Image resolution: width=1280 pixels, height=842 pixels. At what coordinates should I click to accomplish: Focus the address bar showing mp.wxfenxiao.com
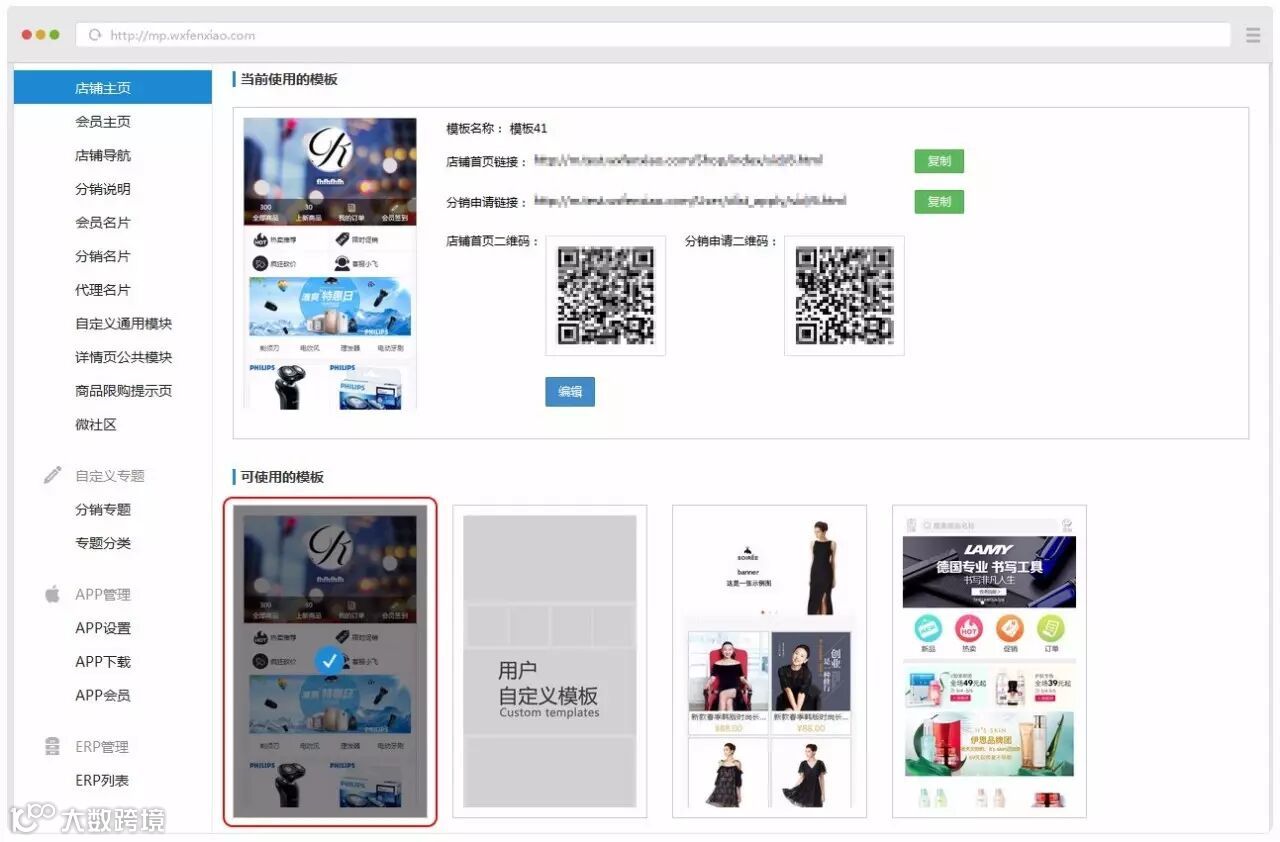pyautogui.click(x=653, y=35)
